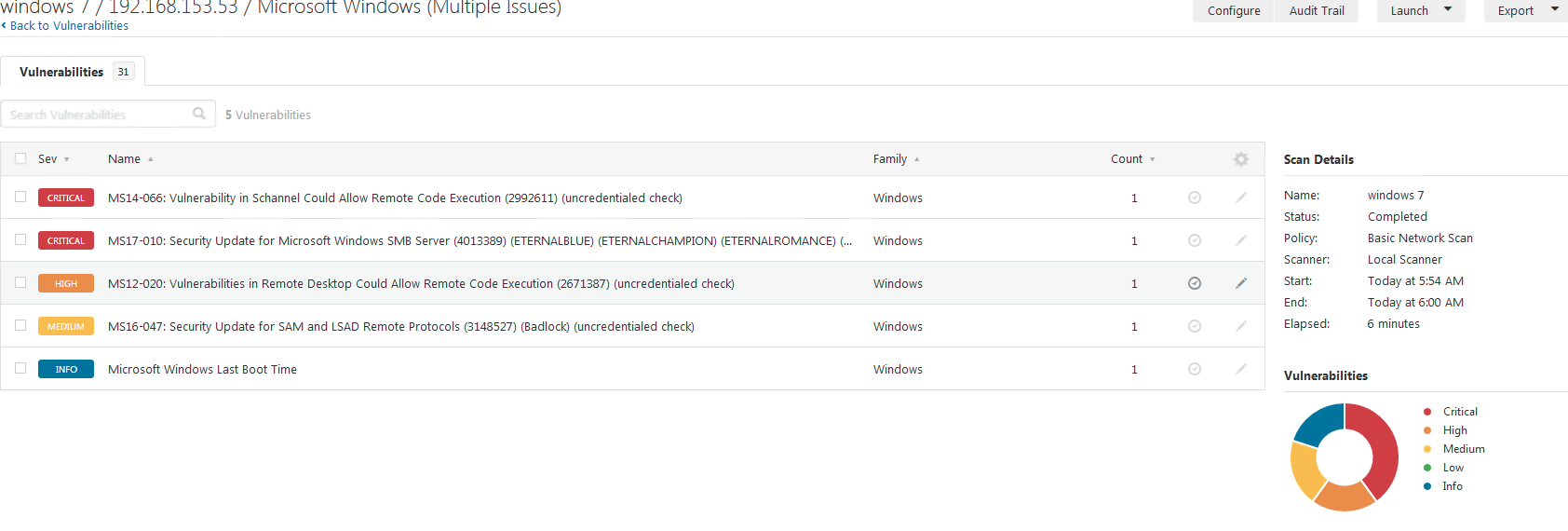Open the Launch dropdown arrow
The width and height of the screenshot is (1568, 531).
[x=1448, y=9]
